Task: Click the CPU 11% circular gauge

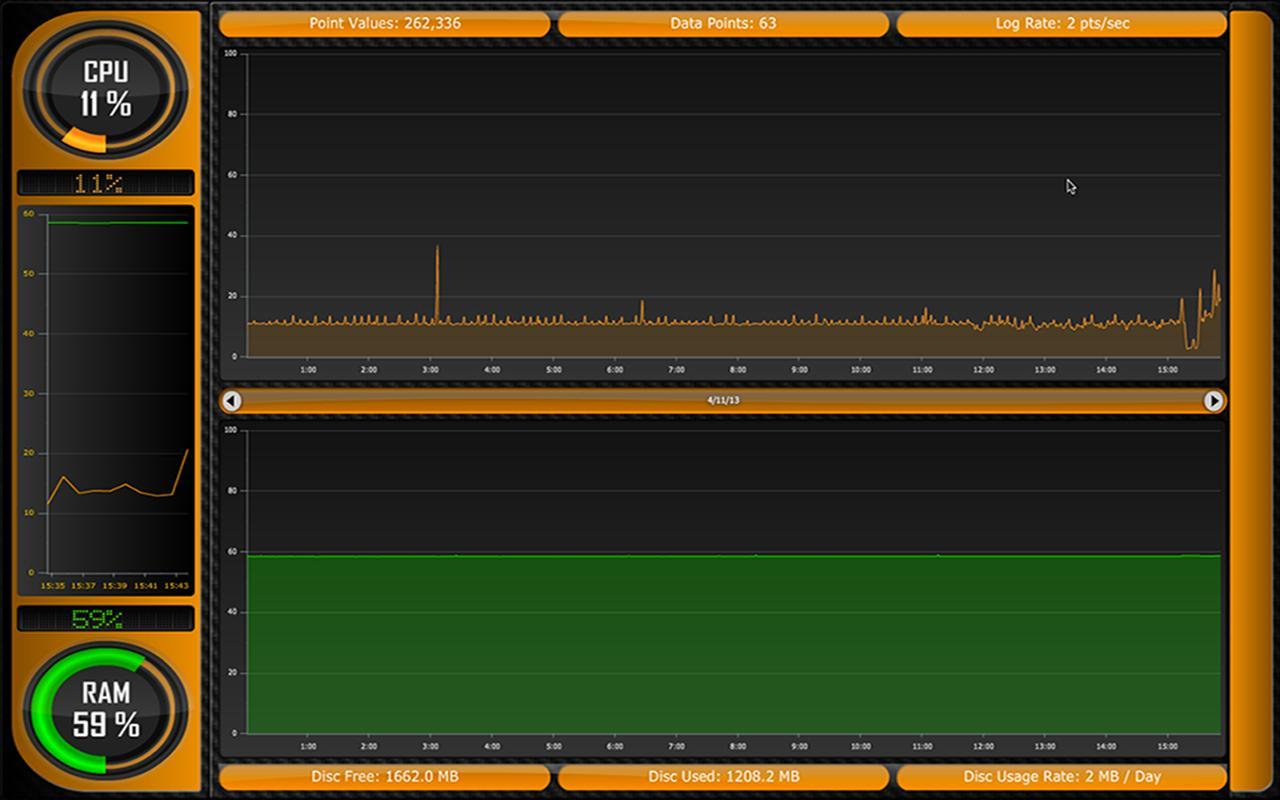Action: pos(106,91)
